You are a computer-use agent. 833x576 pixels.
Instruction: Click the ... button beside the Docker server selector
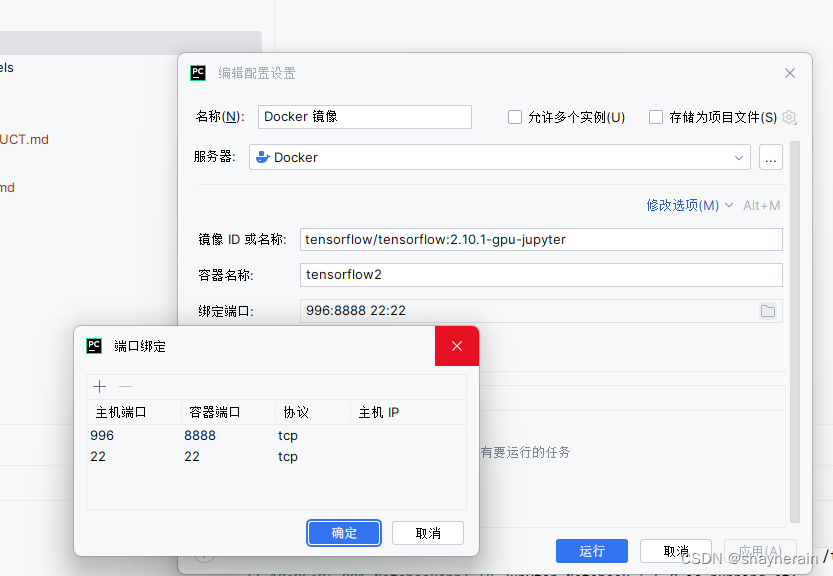click(770, 157)
